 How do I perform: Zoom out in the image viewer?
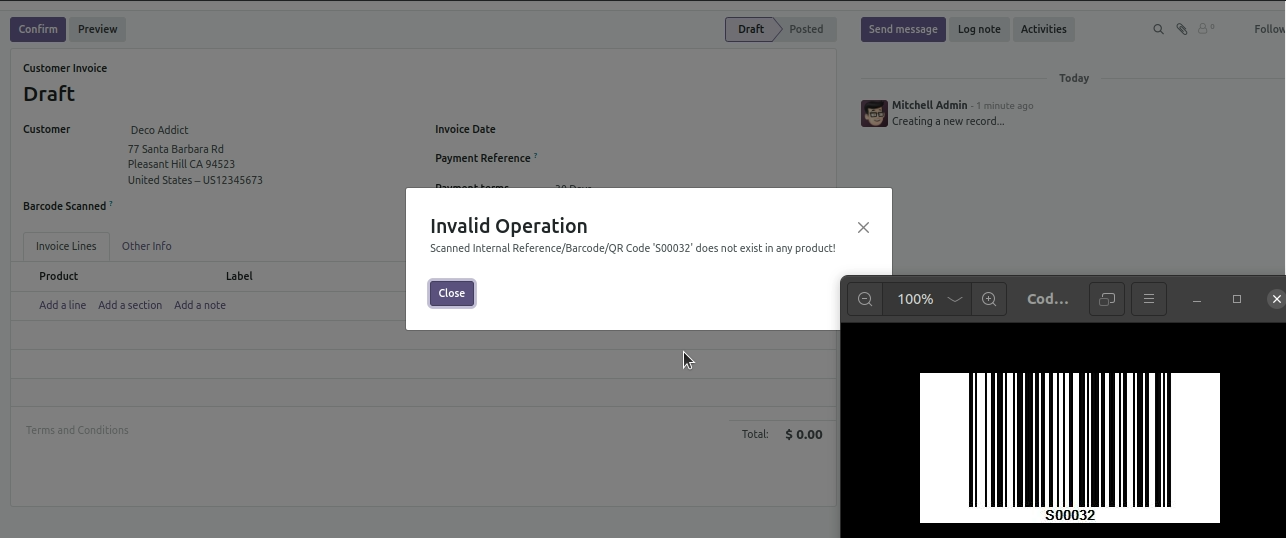[x=865, y=299]
